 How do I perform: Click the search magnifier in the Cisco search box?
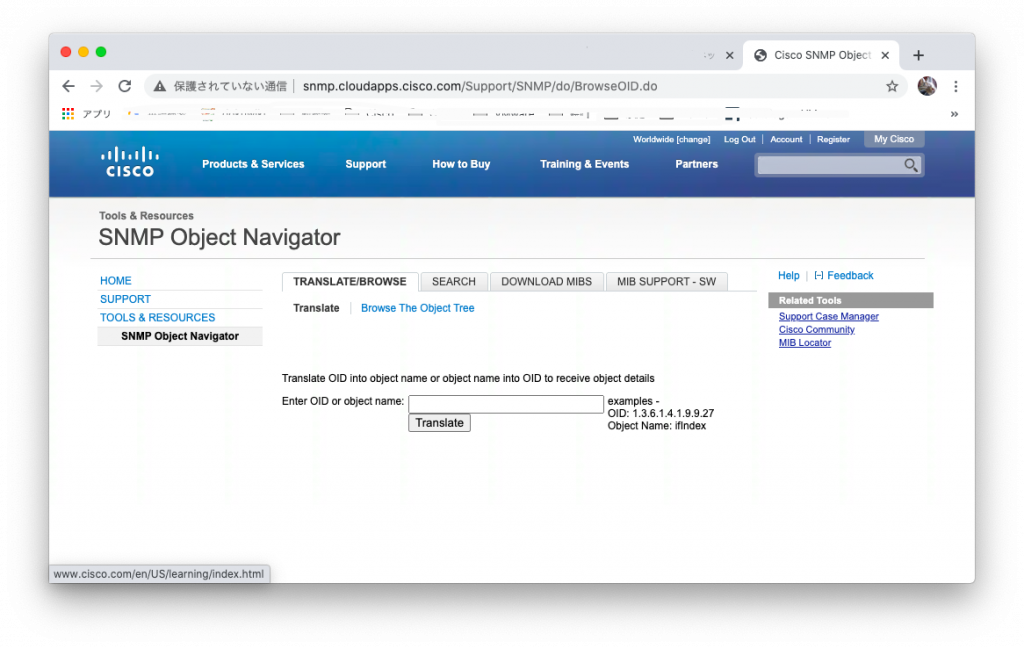coord(910,164)
